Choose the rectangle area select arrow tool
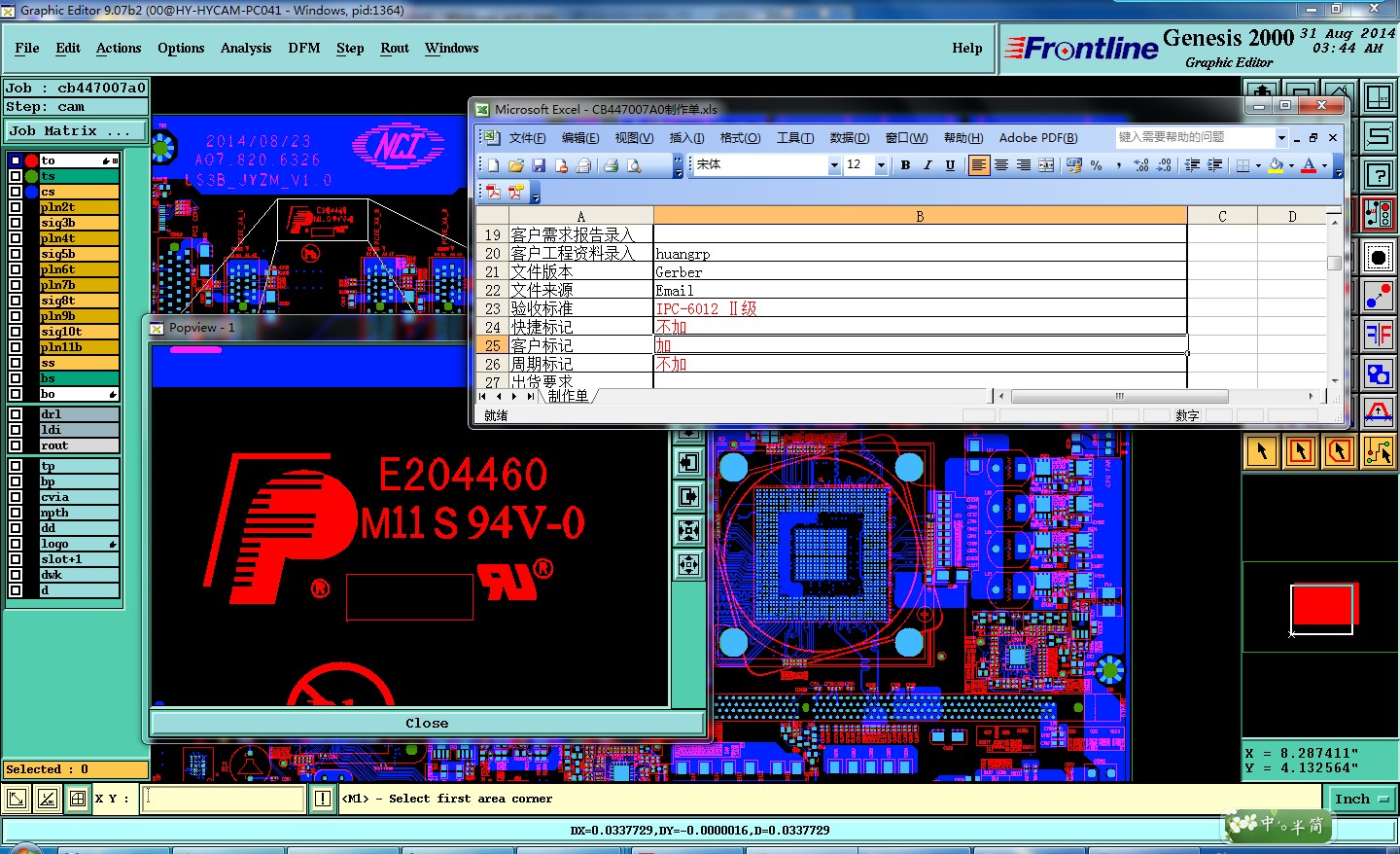Image resolution: width=1400 pixels, height=854 pixels. click(x=1301, y=451)
